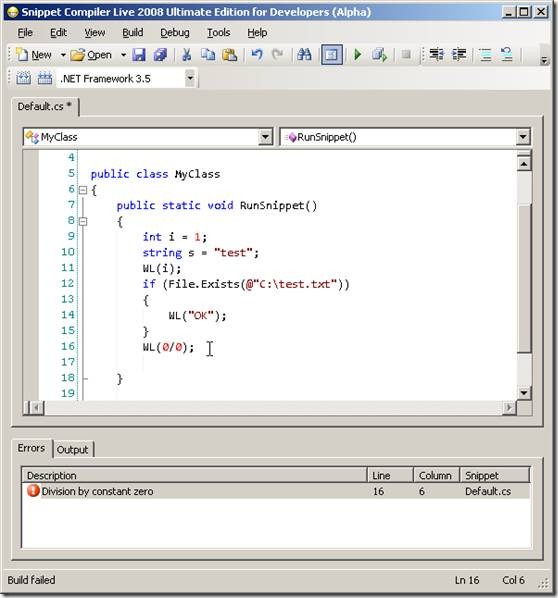Open the File menu

tap(25, 33)
